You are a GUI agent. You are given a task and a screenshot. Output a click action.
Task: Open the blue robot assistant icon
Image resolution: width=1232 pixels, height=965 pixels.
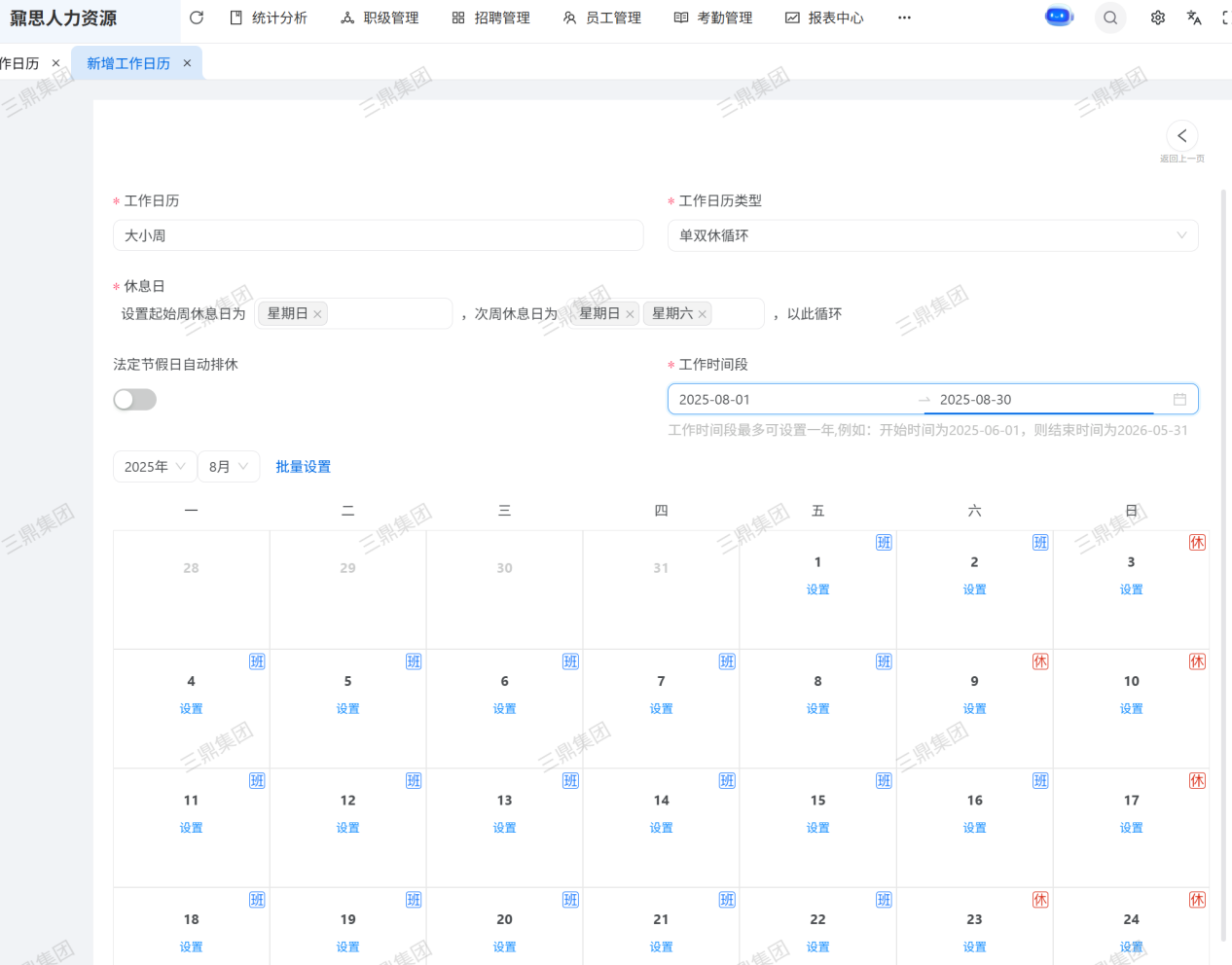coord(1059,18)
